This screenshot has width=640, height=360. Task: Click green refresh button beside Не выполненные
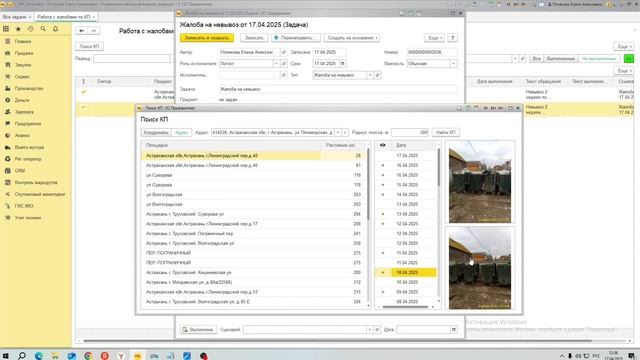tap(629, 59)
